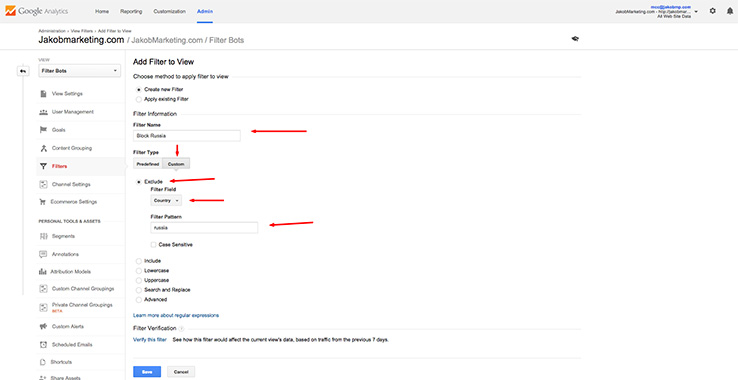Select Apply existing Filter radio button
The height and width of the screenshot is (380, 738).
point(138,99)
